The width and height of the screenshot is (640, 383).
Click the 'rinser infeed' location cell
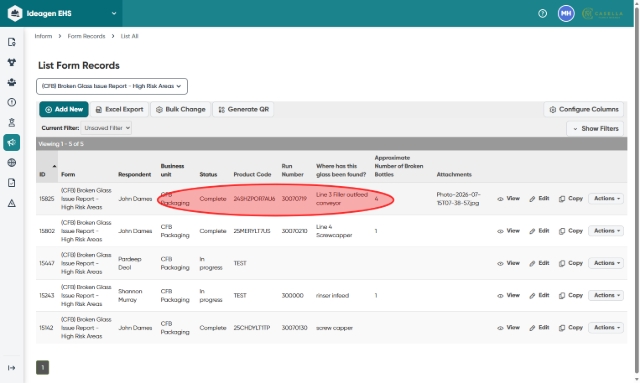pyautogui.click(x=332, y=296)
